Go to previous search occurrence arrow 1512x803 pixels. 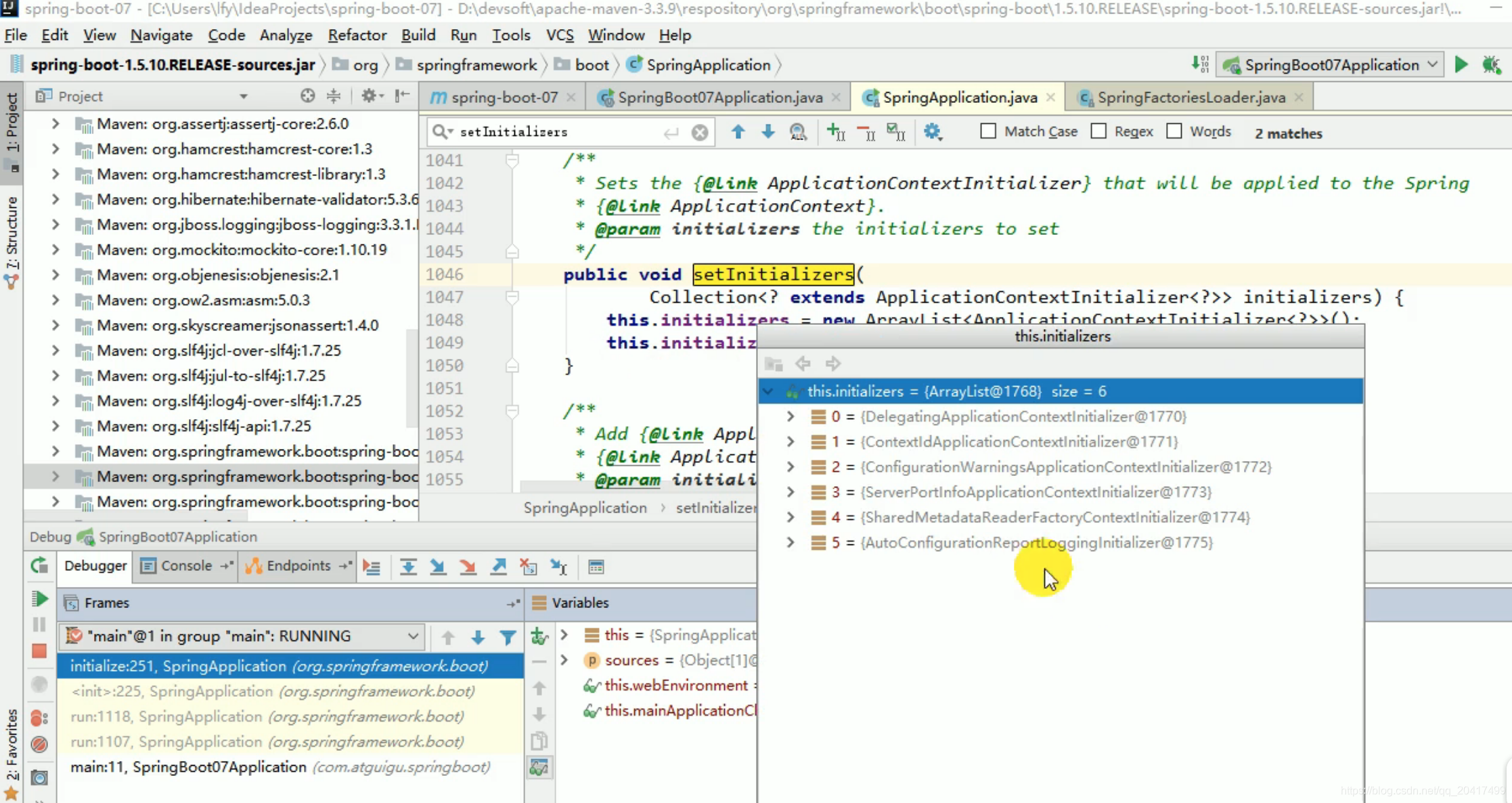(x=738, y=132)
